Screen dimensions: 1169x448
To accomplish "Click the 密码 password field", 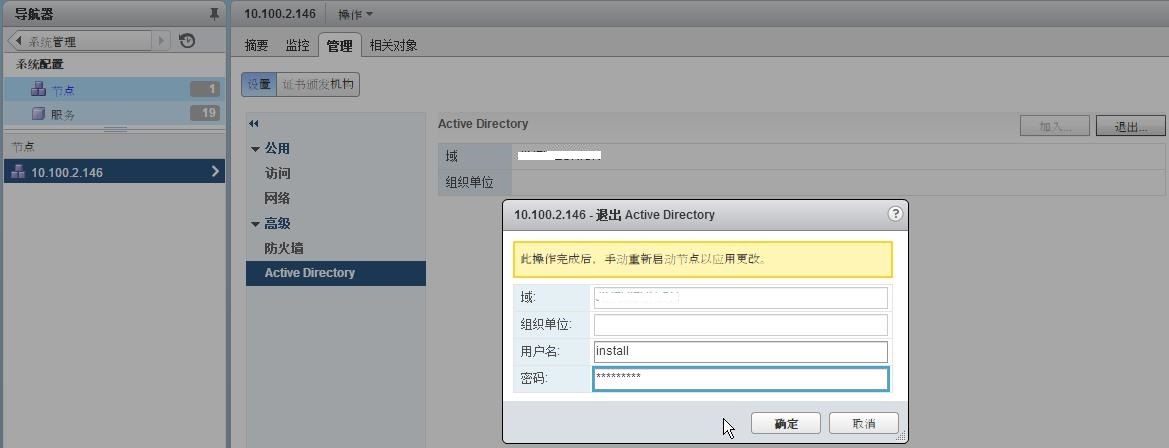I will pos(740,378).
